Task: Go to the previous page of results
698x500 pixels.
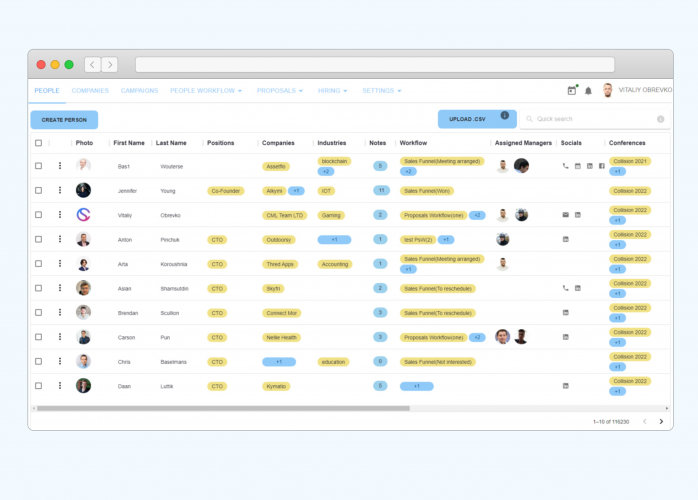Action: (645, 422)
